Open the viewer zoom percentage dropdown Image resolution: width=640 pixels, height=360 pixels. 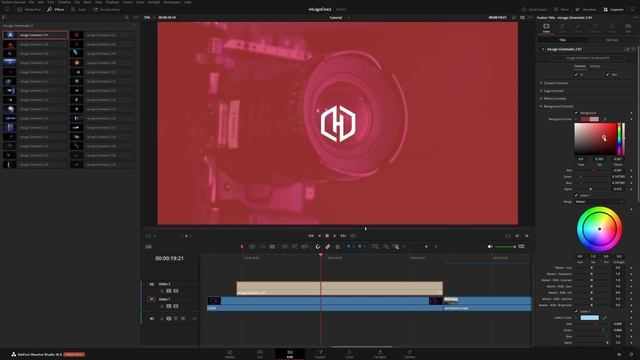click(149, 18)
